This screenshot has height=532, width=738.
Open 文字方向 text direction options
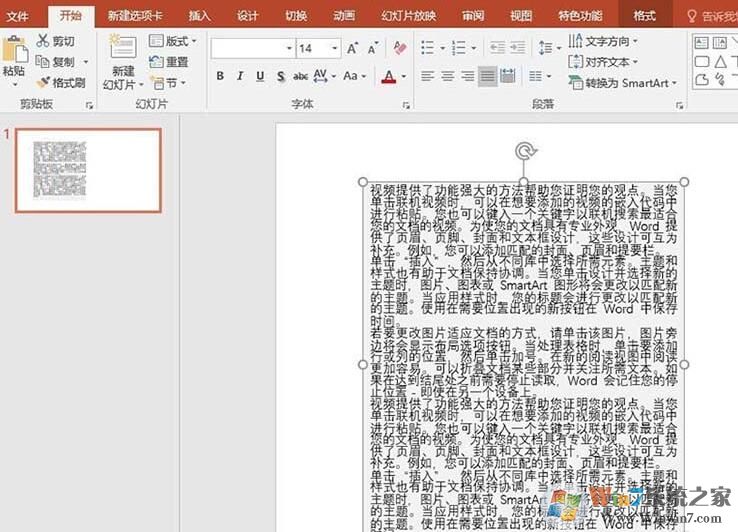click(x=603, y=41)
